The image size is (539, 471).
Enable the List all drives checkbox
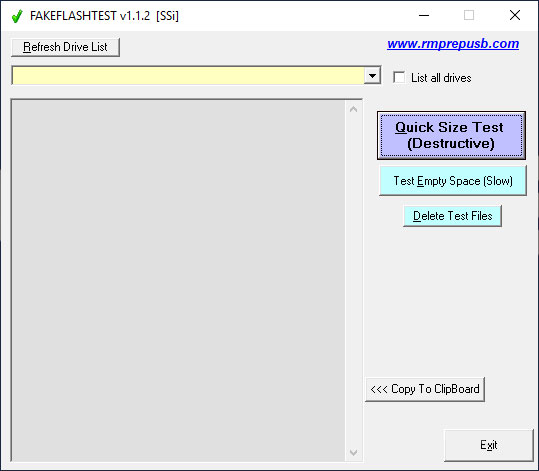[399, 77]
